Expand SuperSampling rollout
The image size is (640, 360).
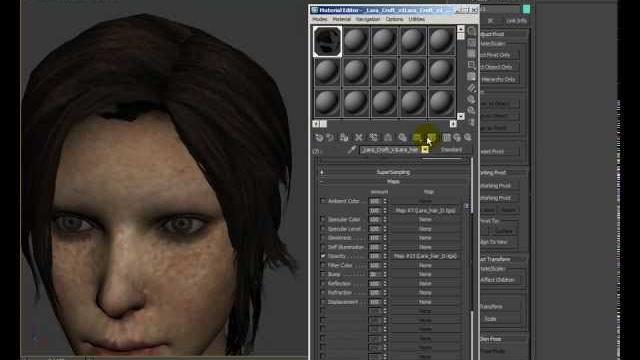[x=393, y=172]
